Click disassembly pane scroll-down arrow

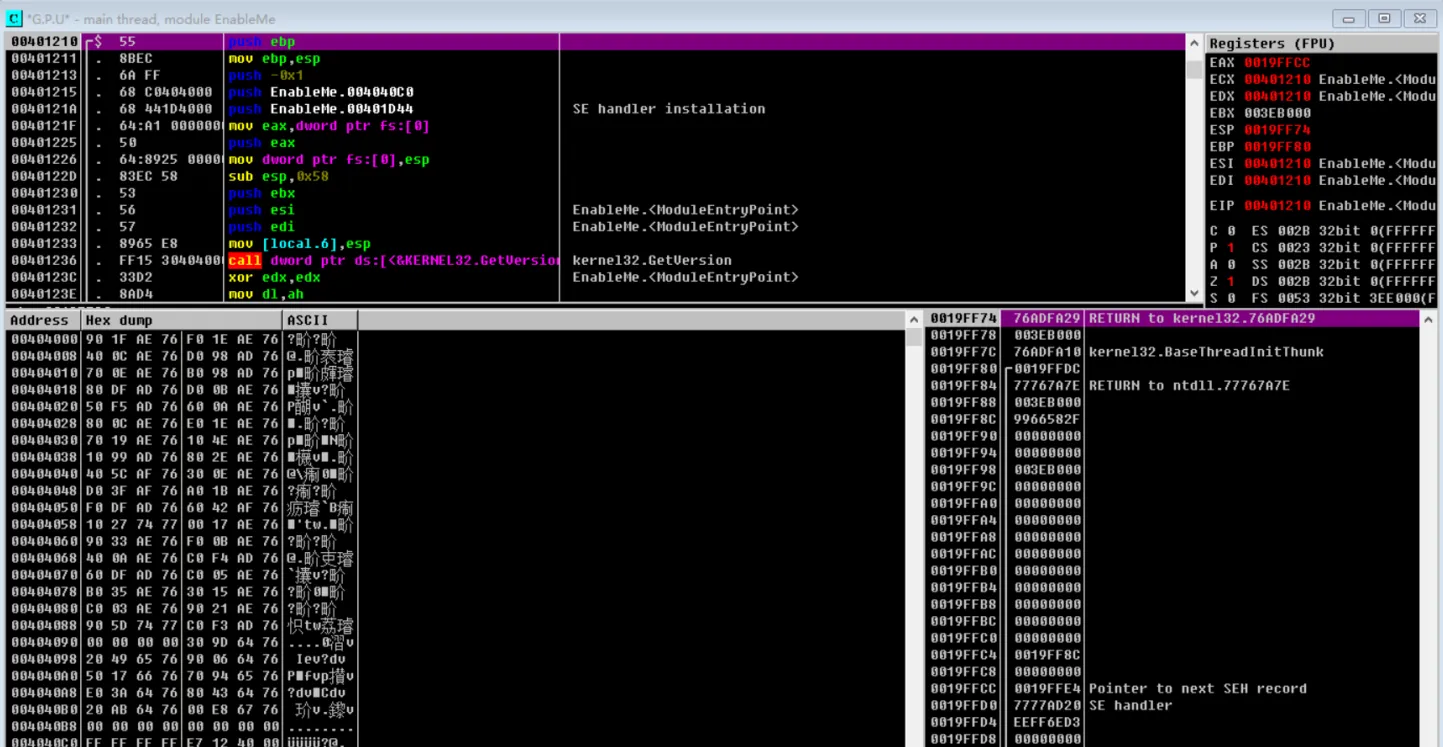click(1194, 293)
